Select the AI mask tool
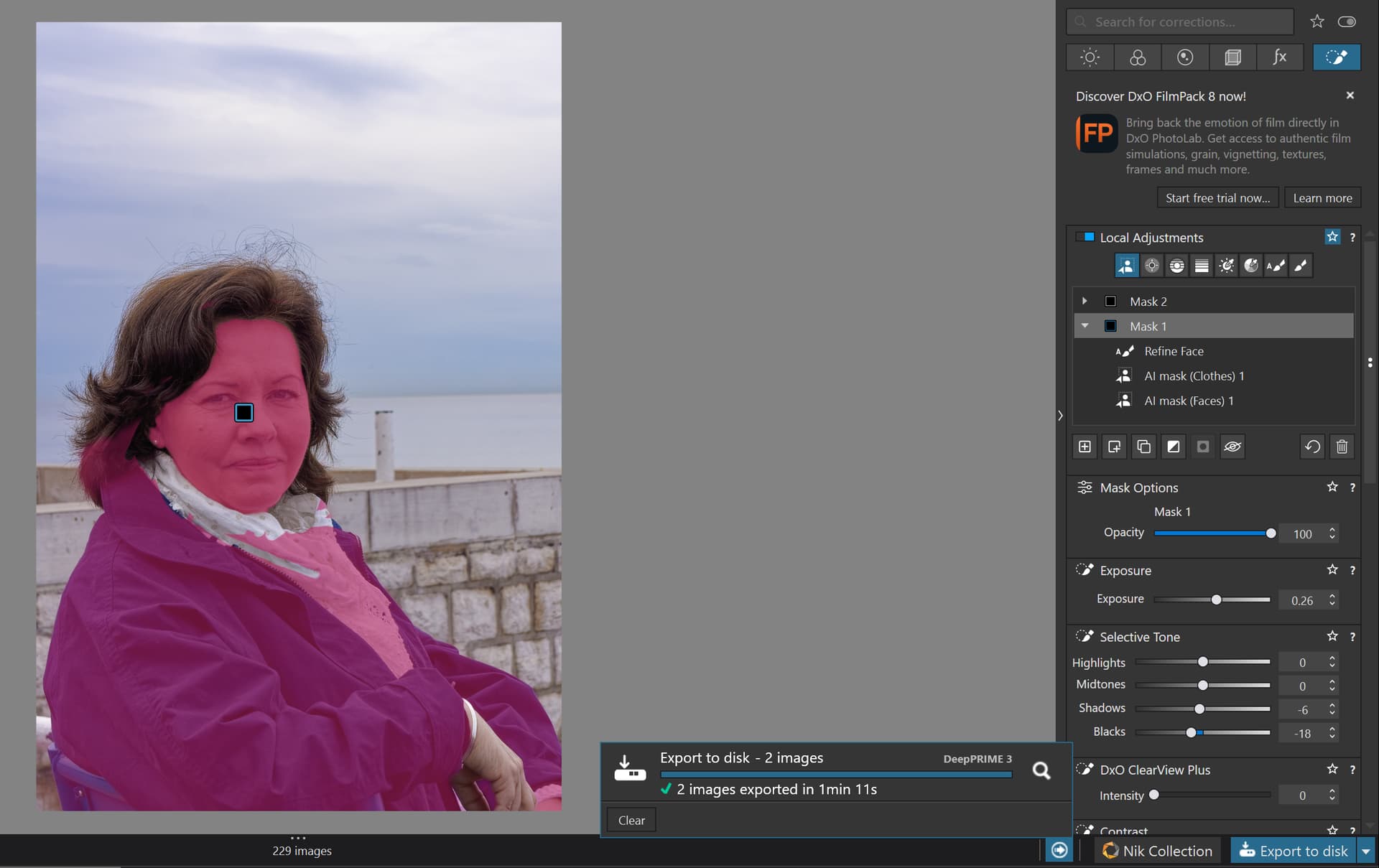 click(x=1126, y=266)
